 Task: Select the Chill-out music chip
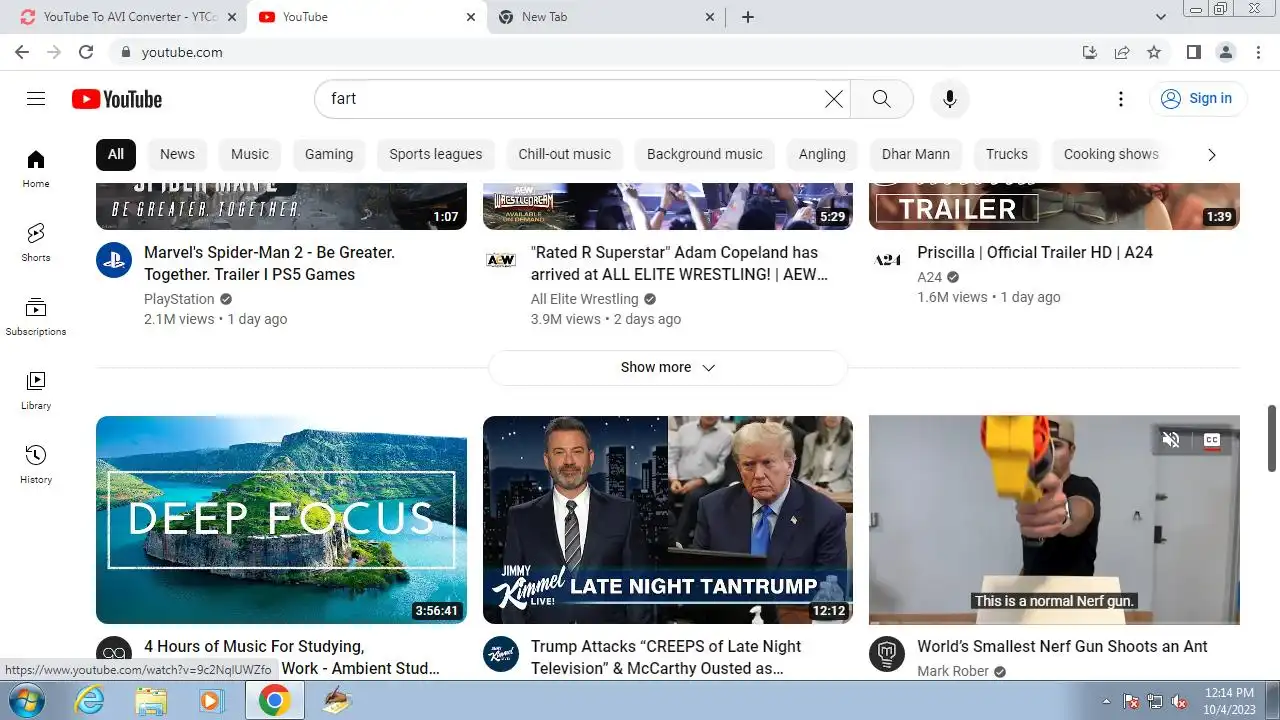pos(565,154)
